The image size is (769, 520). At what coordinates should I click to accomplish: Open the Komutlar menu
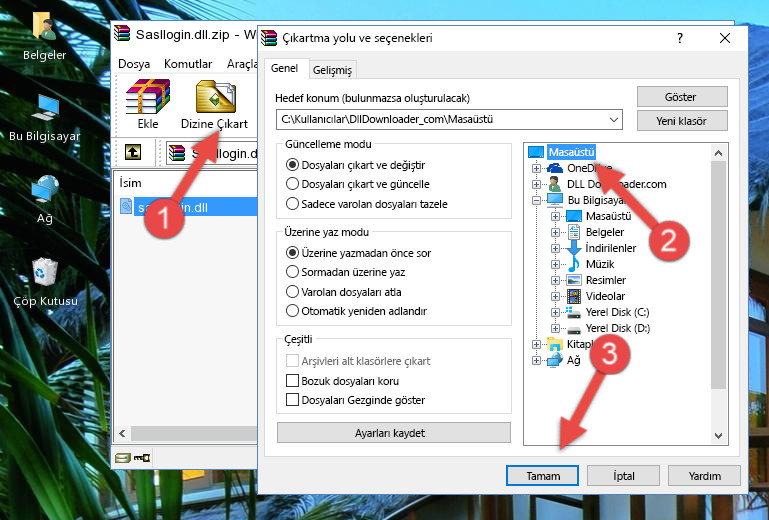coord(188,63)
